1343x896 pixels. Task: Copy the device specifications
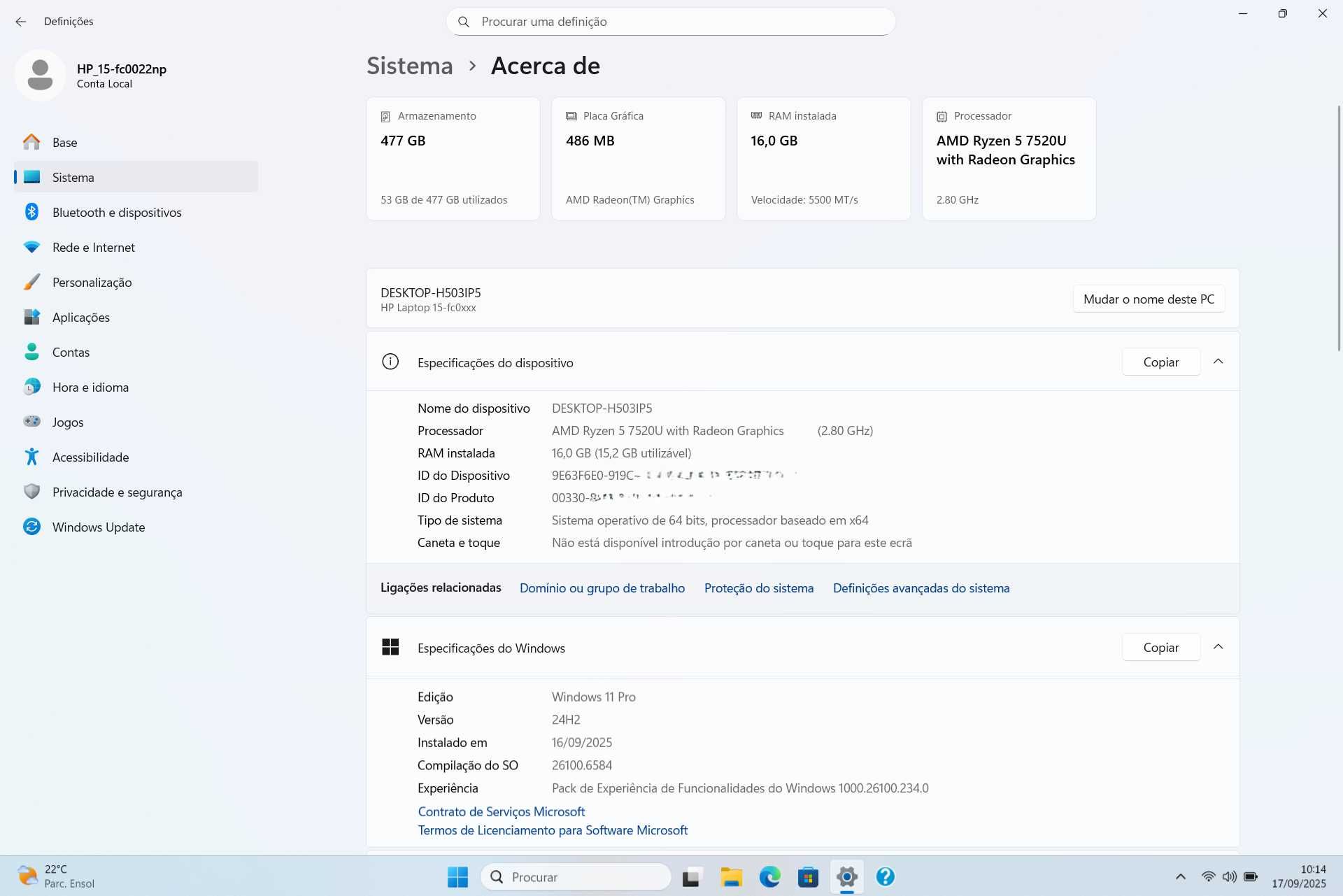click(1161, 362)
